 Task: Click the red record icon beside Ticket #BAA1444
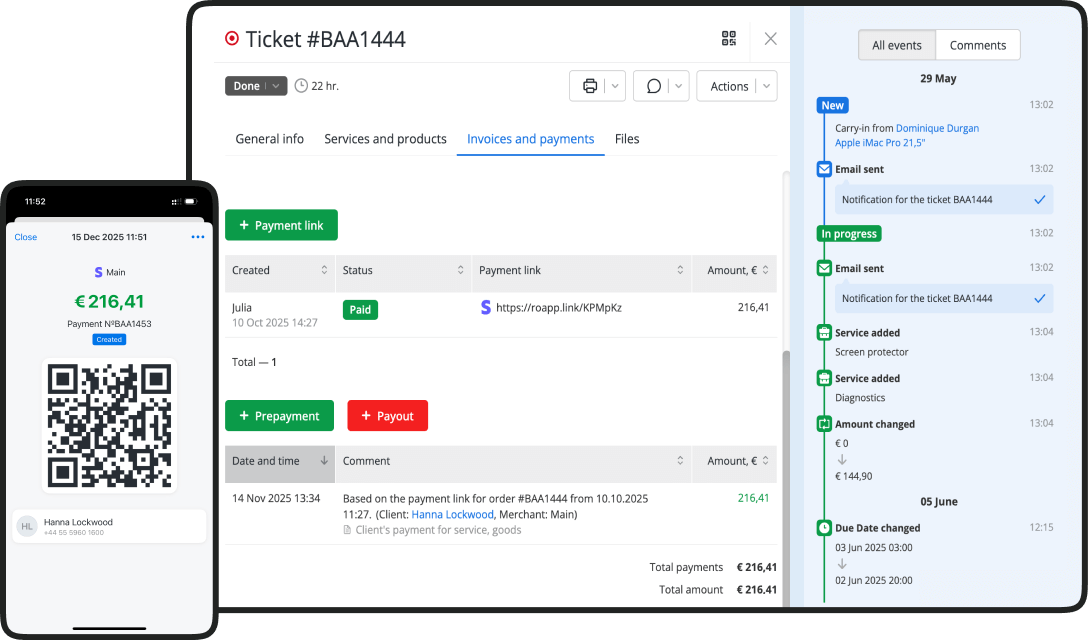pos(232,38)
